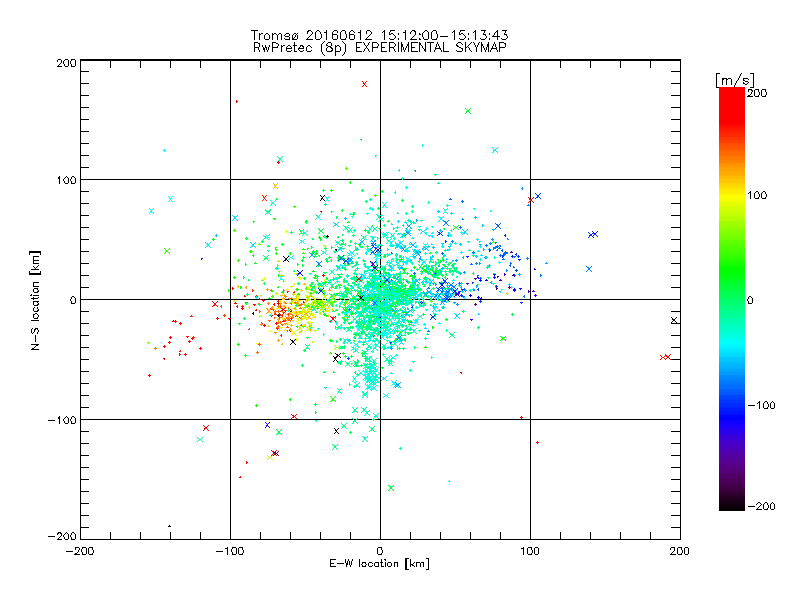The width and height of the screenshot is (800, 600).
Task: Click the x-axis tick label -100
Action: coord(230,551)
